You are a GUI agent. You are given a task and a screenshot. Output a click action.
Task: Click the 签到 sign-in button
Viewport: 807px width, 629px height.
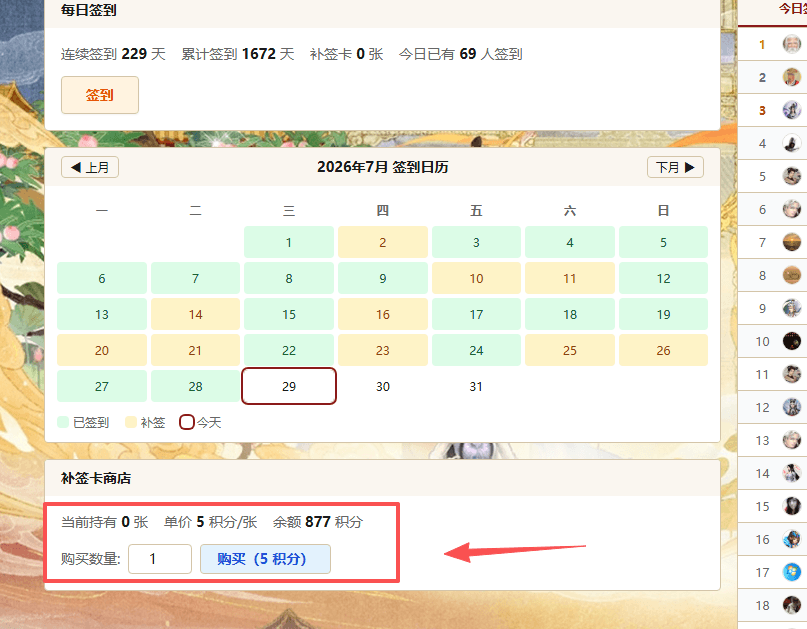click(100, 95)
